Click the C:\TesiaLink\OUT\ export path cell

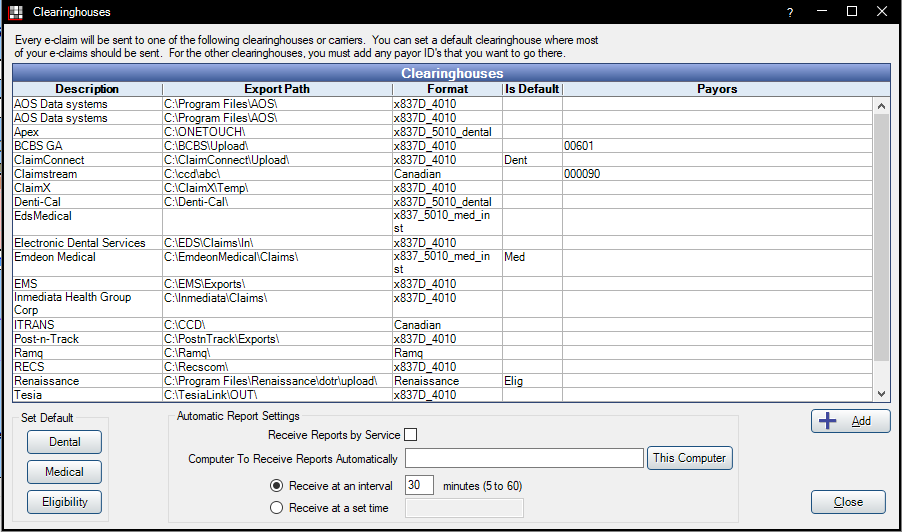click(277, 395)
